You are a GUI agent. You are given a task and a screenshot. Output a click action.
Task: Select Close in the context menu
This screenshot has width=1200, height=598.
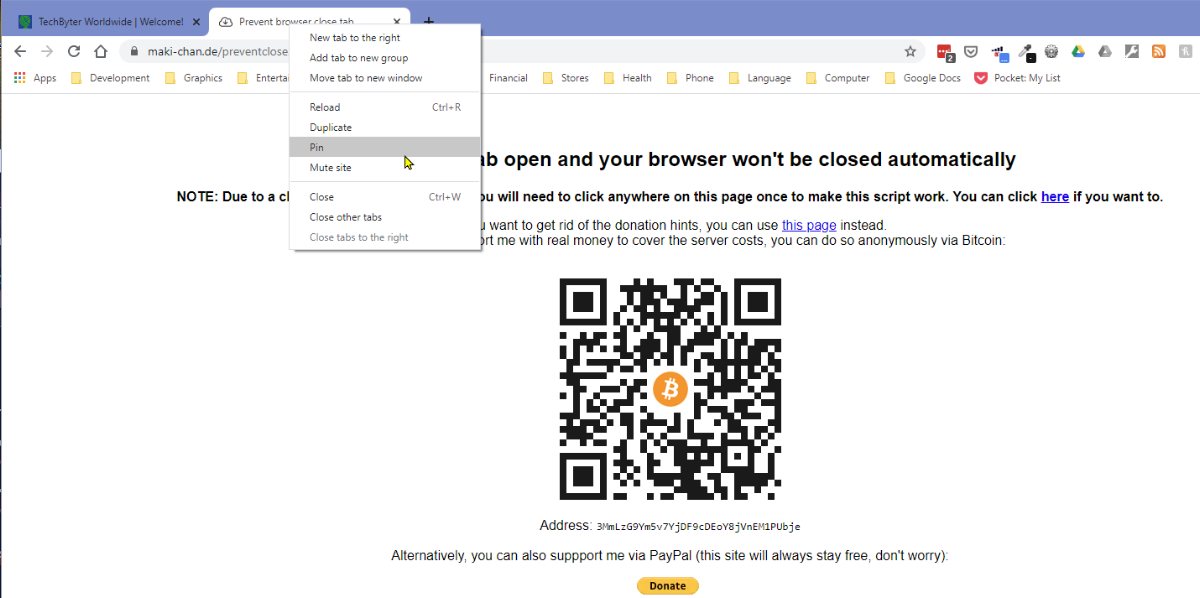385,197
